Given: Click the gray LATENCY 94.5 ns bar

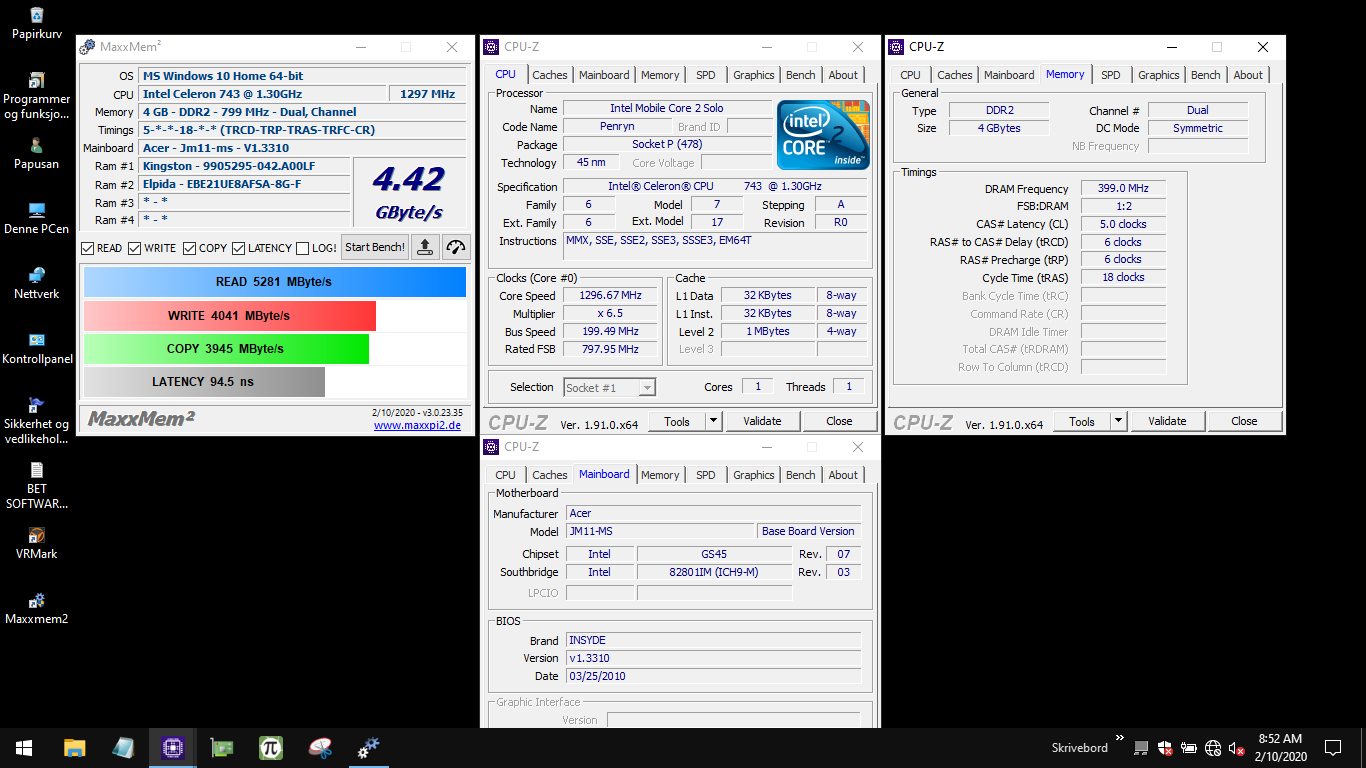Looking at the screenshot, I should tap(204, 382).
